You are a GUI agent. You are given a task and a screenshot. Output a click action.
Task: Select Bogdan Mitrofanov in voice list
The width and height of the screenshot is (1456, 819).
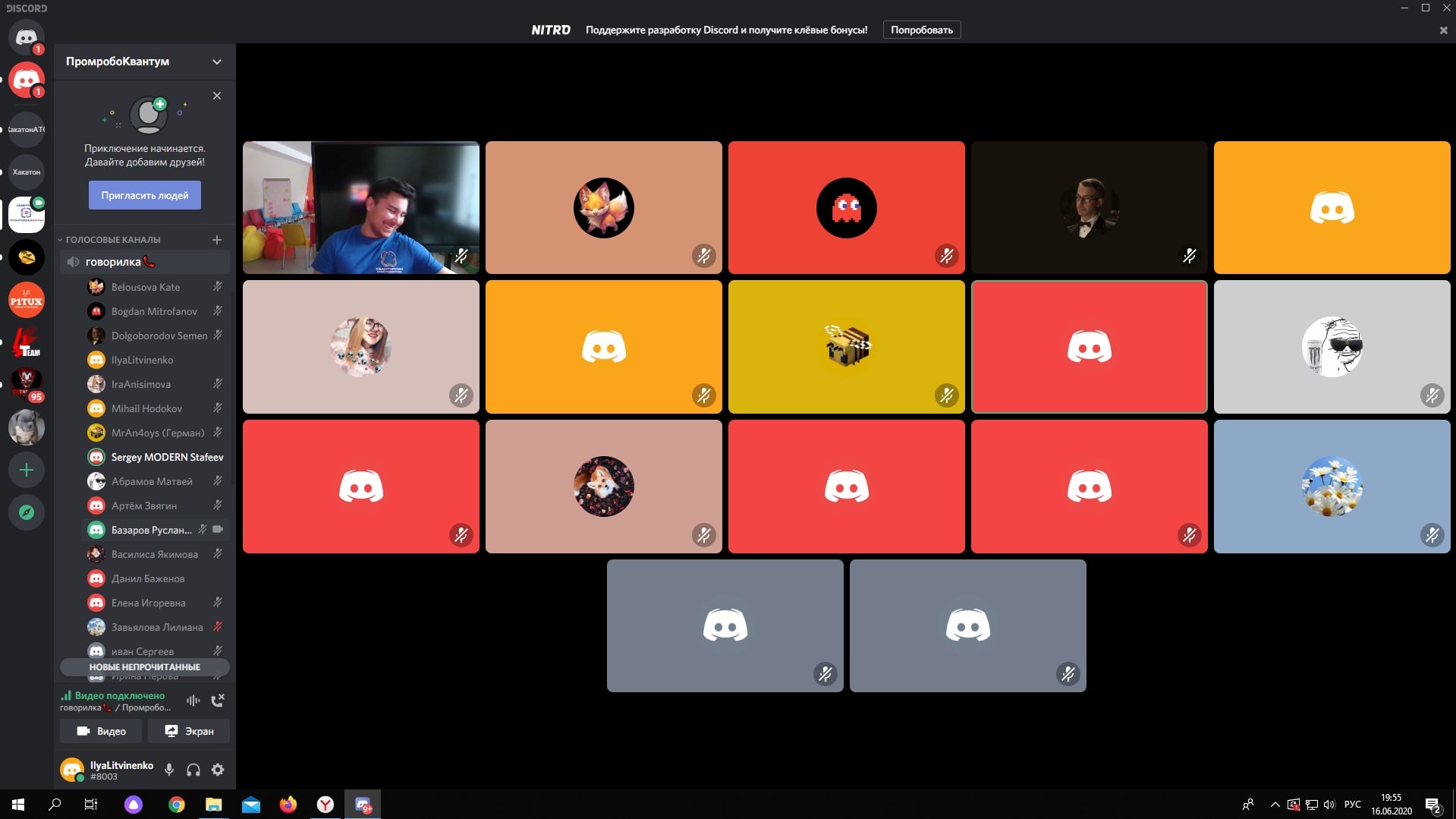155,311
